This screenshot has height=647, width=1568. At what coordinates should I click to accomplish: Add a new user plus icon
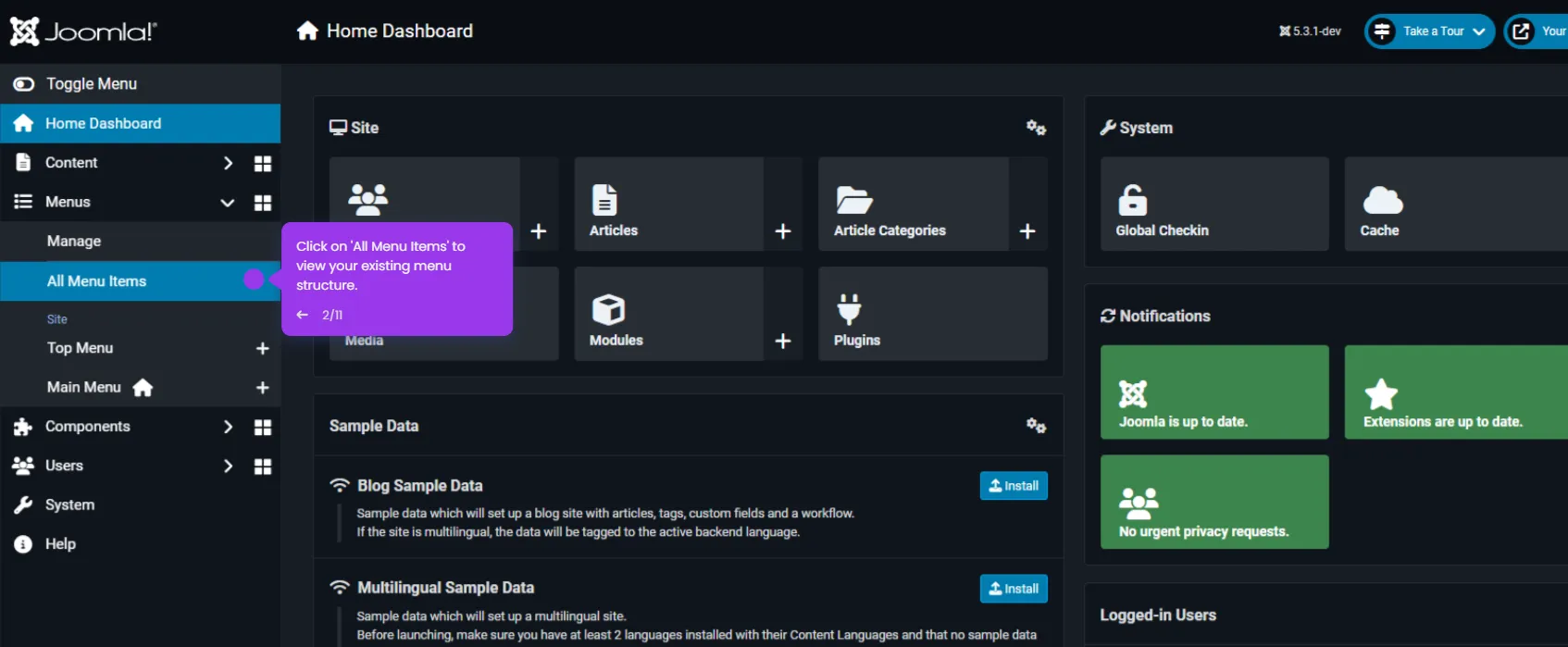pyautogui.click(x=539, y=231)
